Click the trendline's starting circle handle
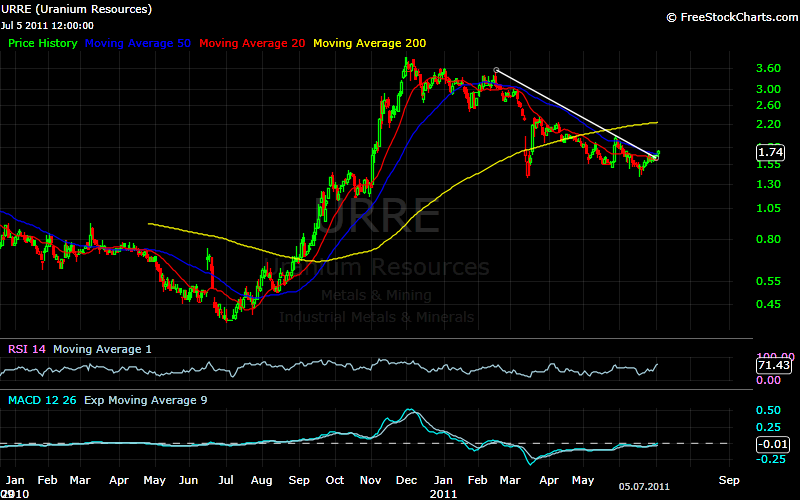The image size is (800, 500). pyautogui.click(x=496, y=70)
